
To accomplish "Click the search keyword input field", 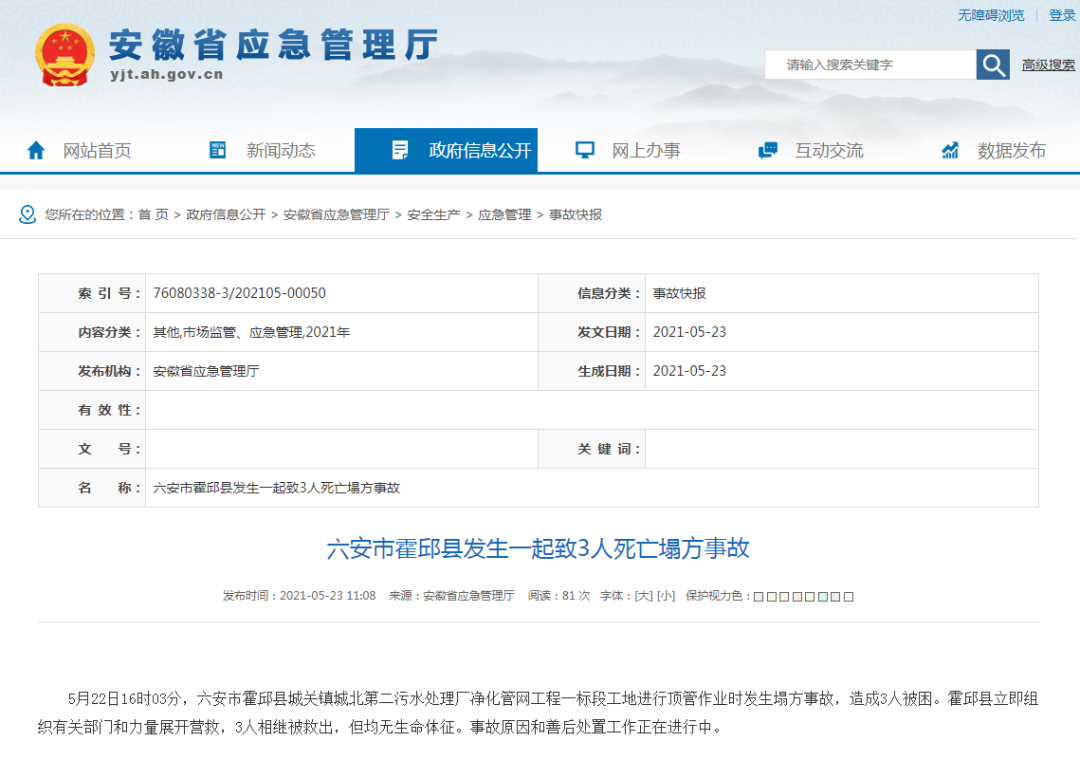I will (868, 63).
